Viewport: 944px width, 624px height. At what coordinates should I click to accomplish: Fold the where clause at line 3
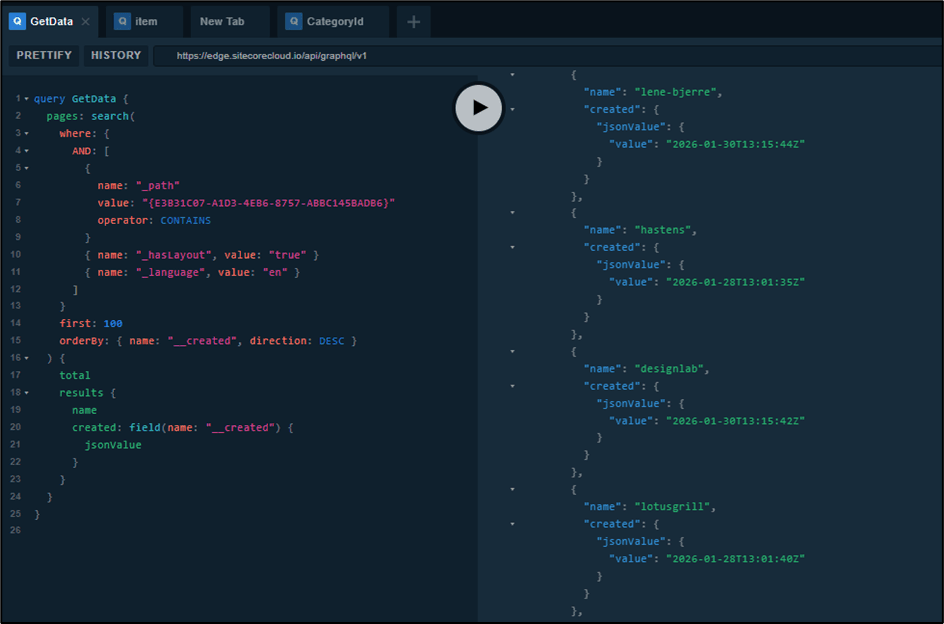[x=26, y=134]
